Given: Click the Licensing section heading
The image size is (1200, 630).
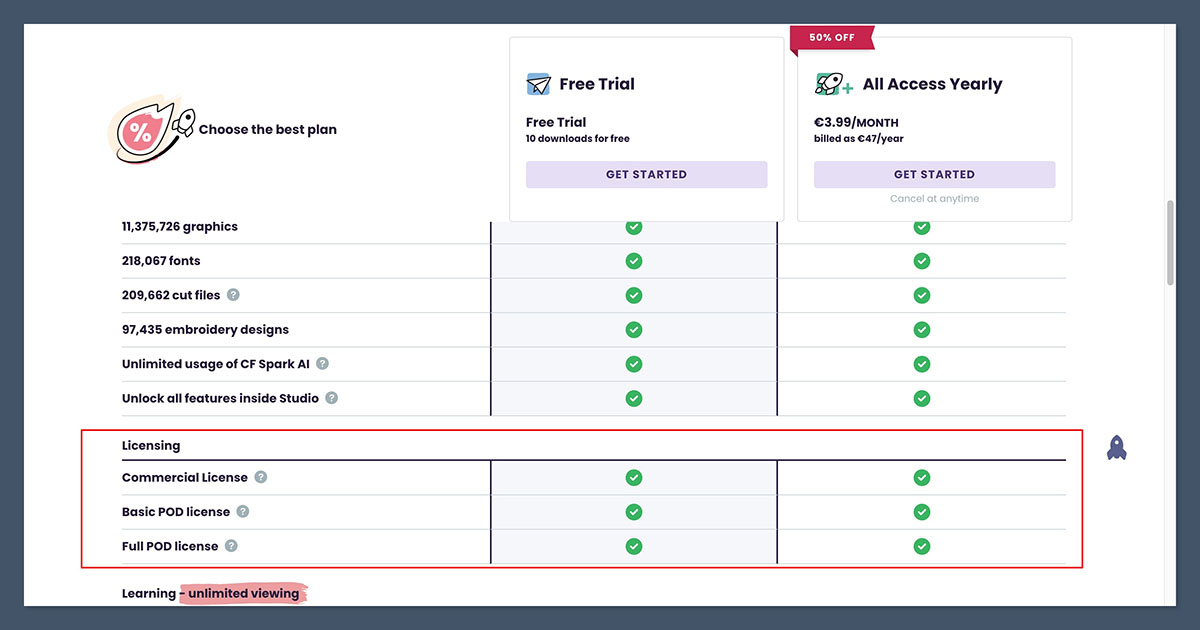Looking at the screenshot, I should click(x=151, y=445).
